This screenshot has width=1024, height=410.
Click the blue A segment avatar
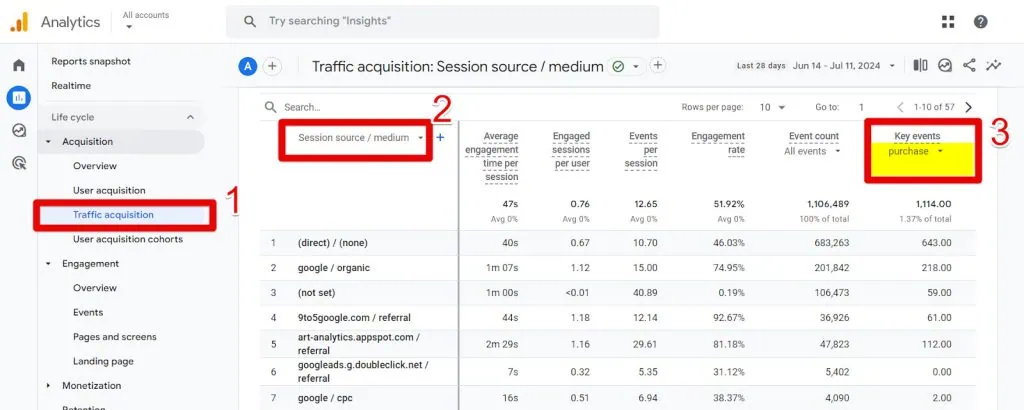[x=248, y=66]
